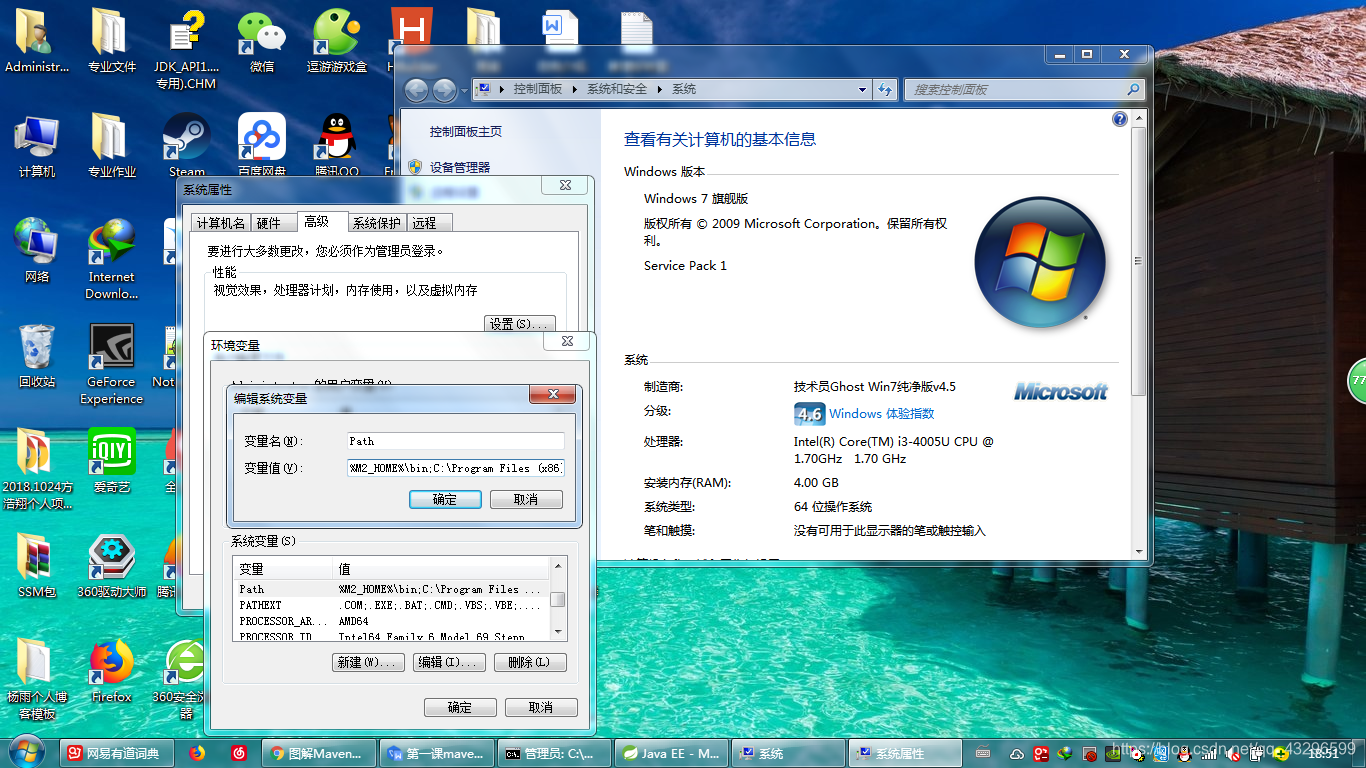Click the help question mark in 系统 window
This screenshot has width=1366, height=768.
coord(1120,119)
